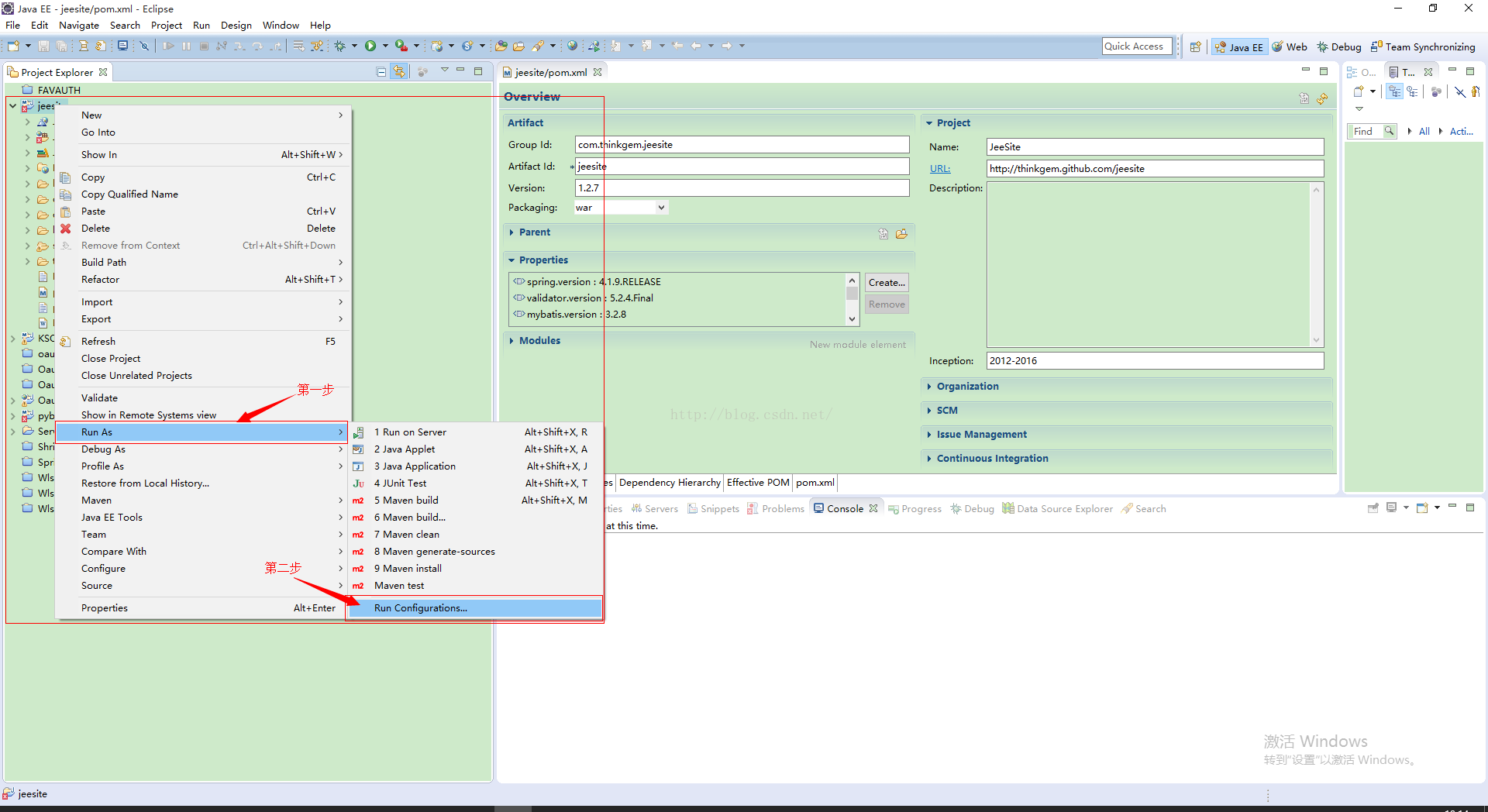
Task: Open the Packaging dropdown showing war
Action: tap(661, 208)
